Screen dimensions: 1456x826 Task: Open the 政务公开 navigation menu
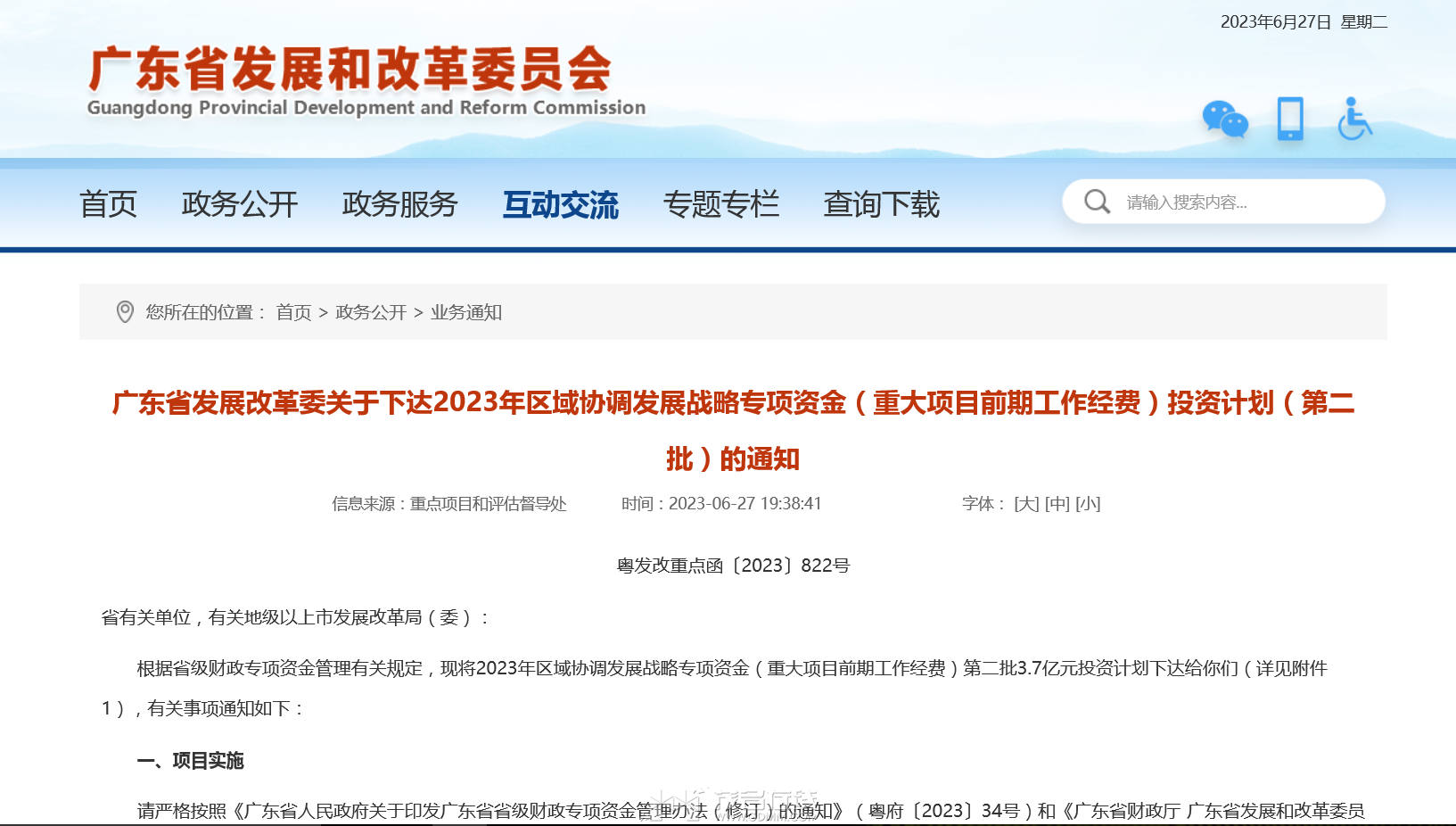pyautogui.click(x=240, y=204)
